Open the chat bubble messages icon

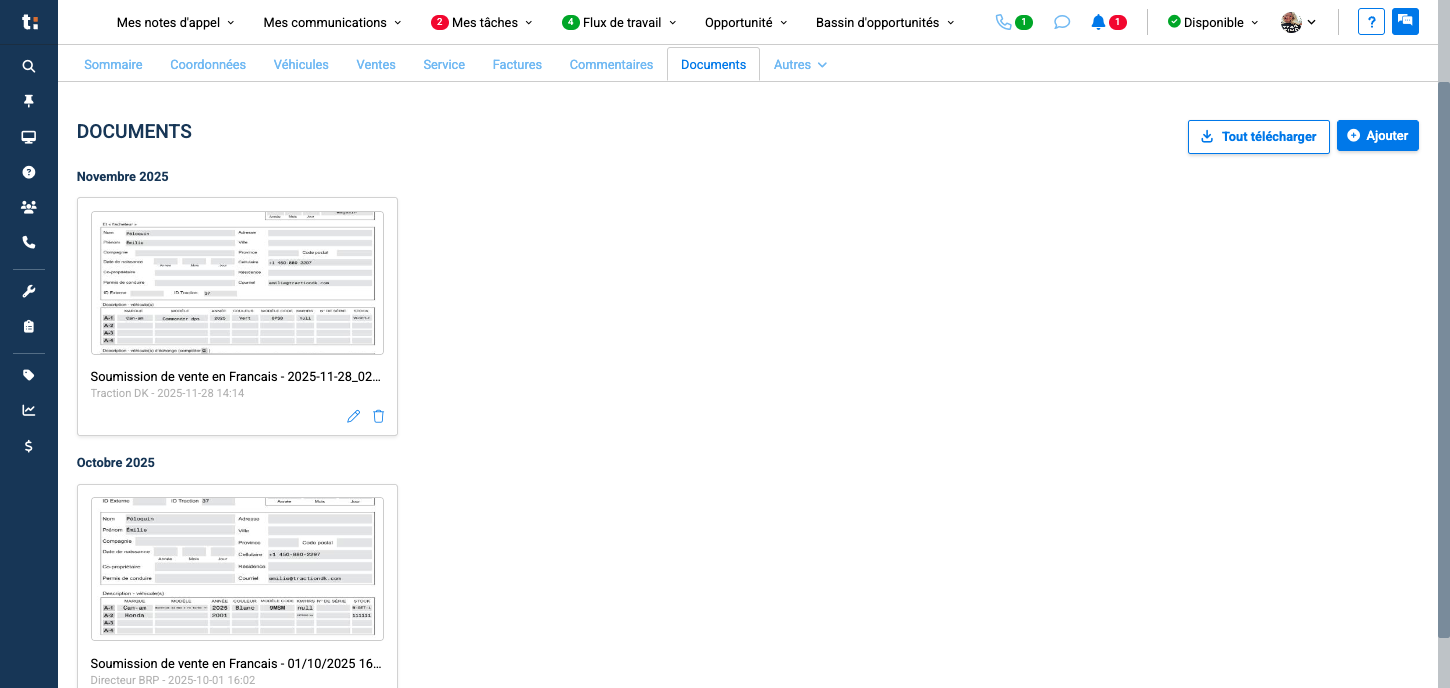tap(1062, 22)
